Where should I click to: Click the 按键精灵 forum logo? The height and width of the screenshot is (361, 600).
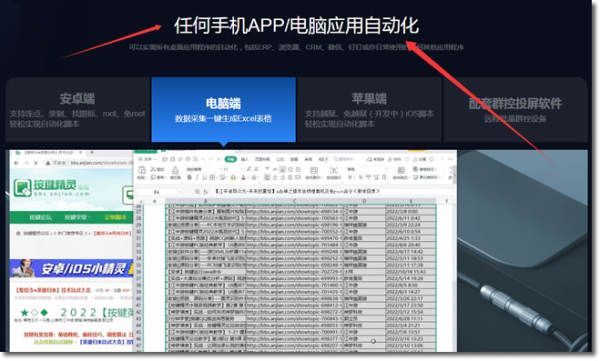(x=51, y=188)
